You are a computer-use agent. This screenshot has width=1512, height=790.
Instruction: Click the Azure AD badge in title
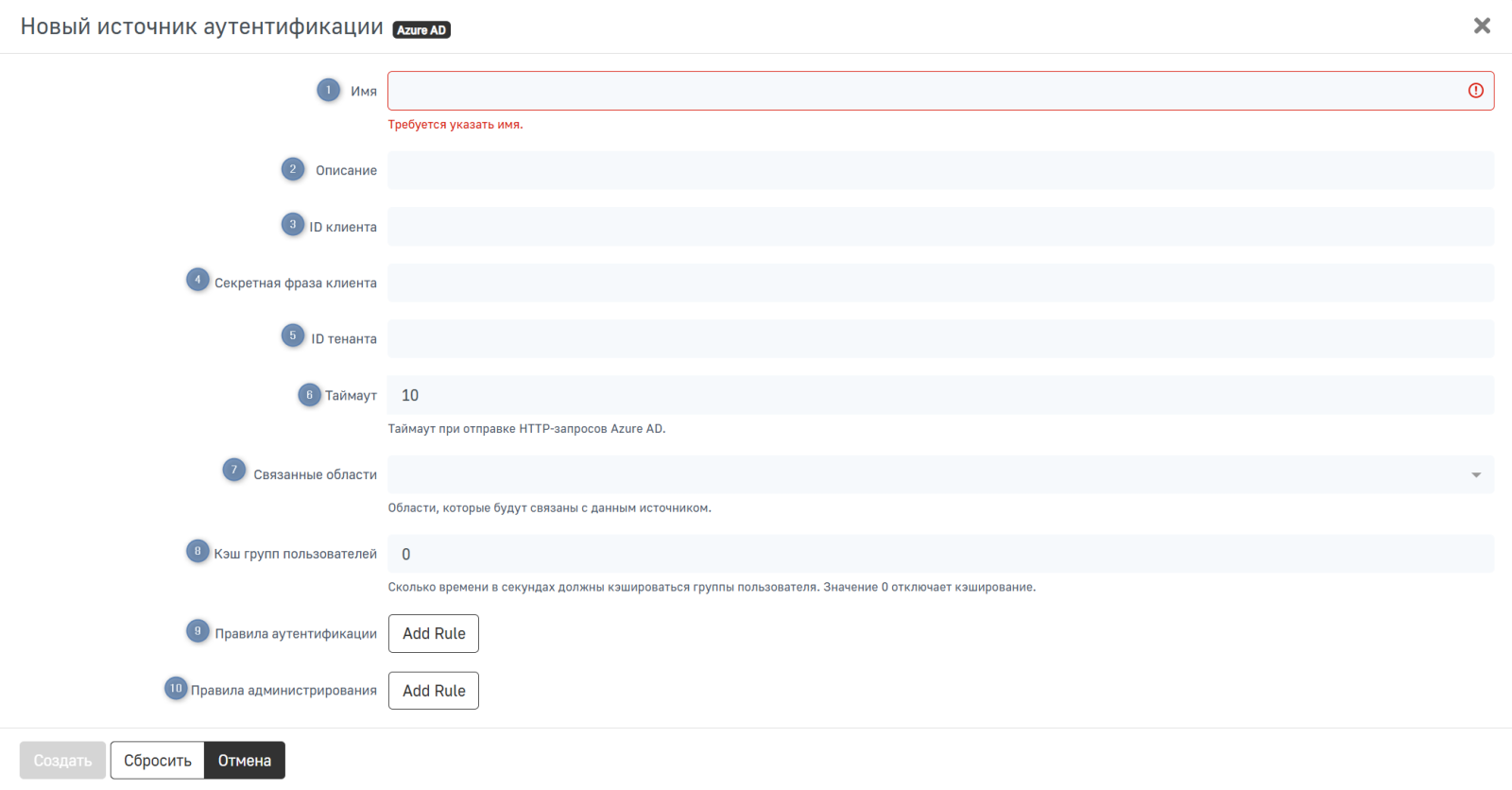[x=421, y=30]
